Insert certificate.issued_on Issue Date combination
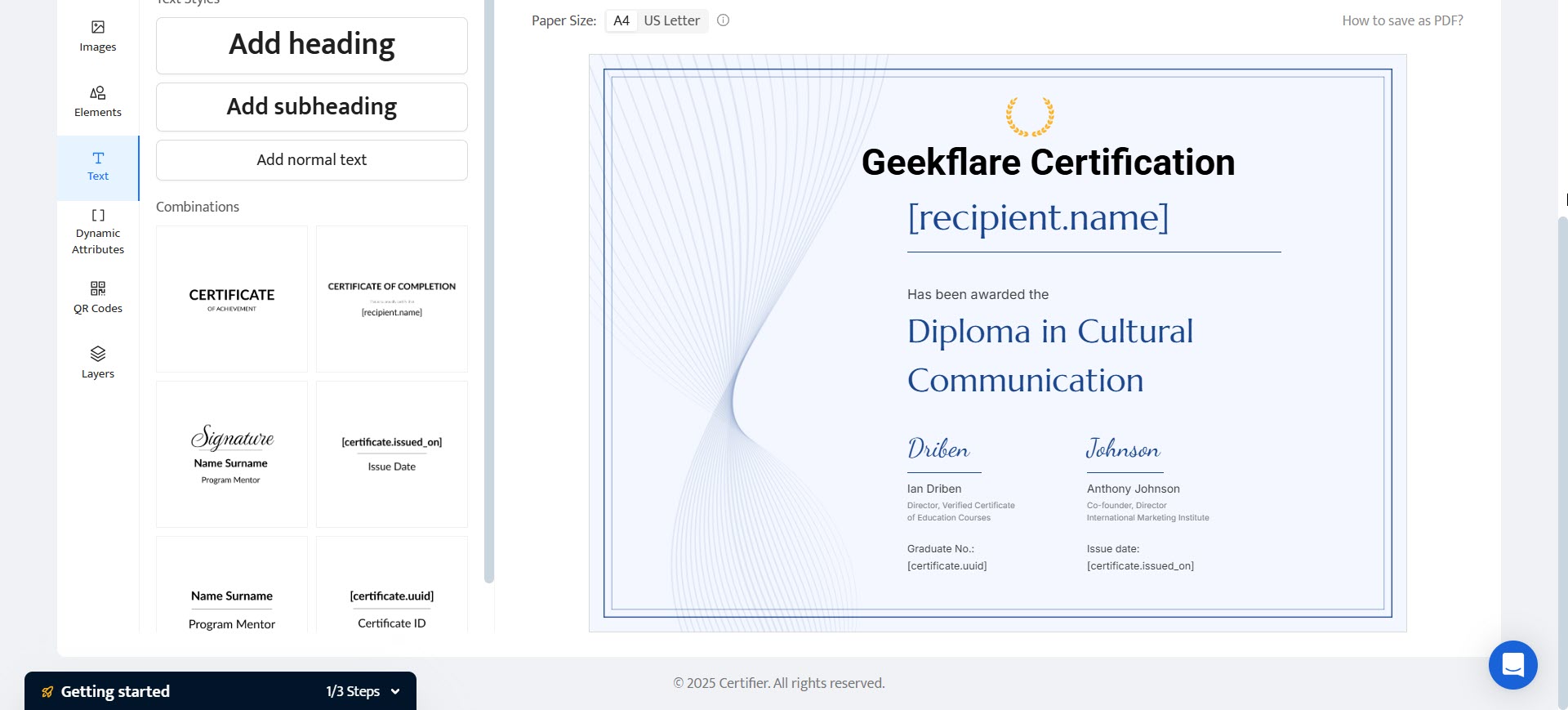The image size is (1568, 710). coord(392,454)
